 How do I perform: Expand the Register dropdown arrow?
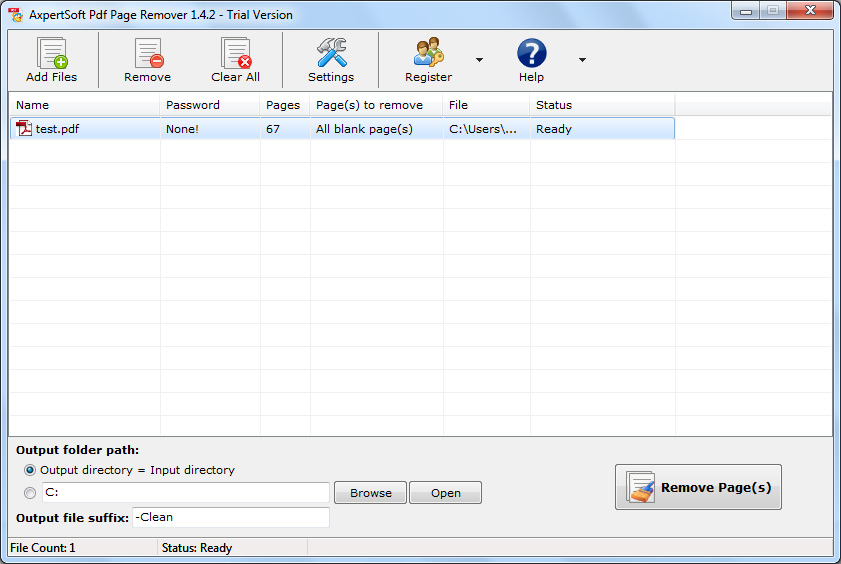point(479,60)
